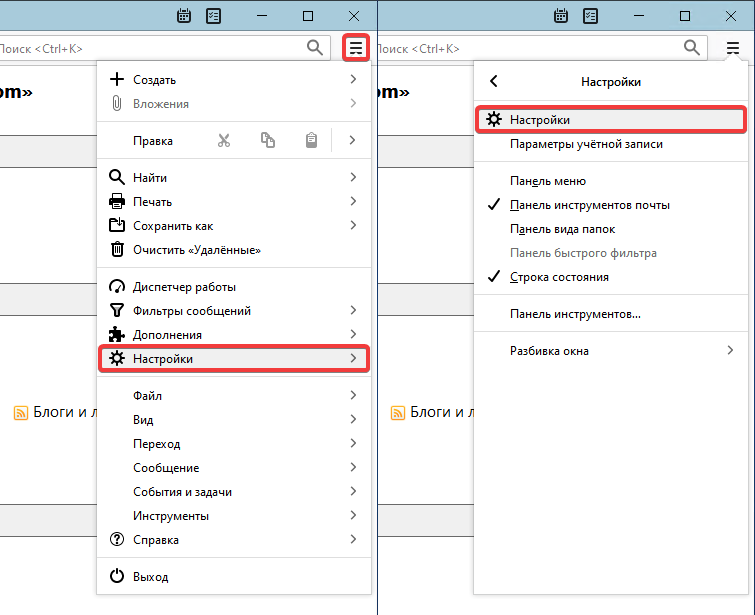Image resolution: width=755 pixels, height=615 pixels.
Task: Select Параметры учётной записи menu entry
Action: [x=585, y=144]
